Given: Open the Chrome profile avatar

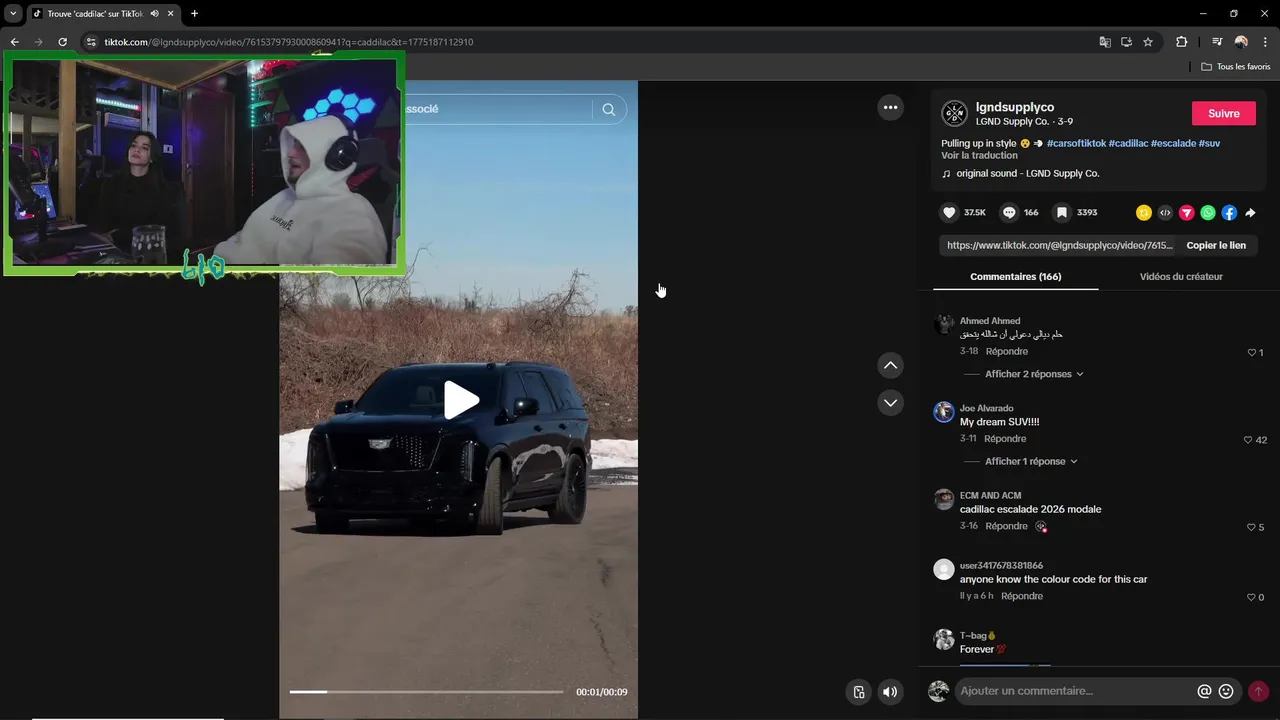Looking at the screenshot, I should pyautogui.click(x=1241, y=42).
